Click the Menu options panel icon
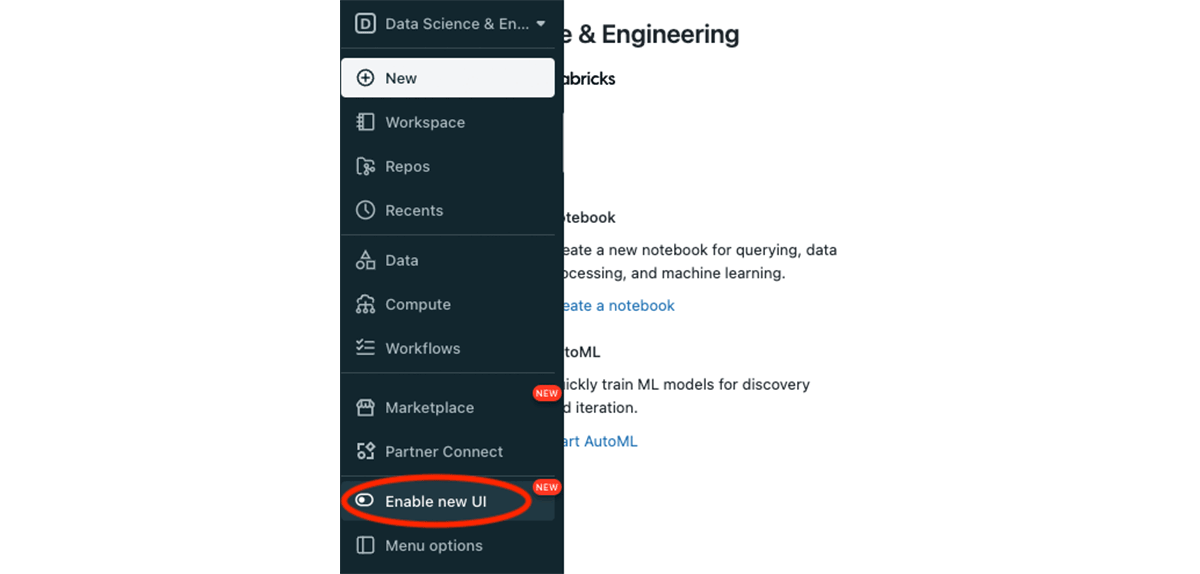The height and width of the screenshot is (574, 1200). point(366,545)
